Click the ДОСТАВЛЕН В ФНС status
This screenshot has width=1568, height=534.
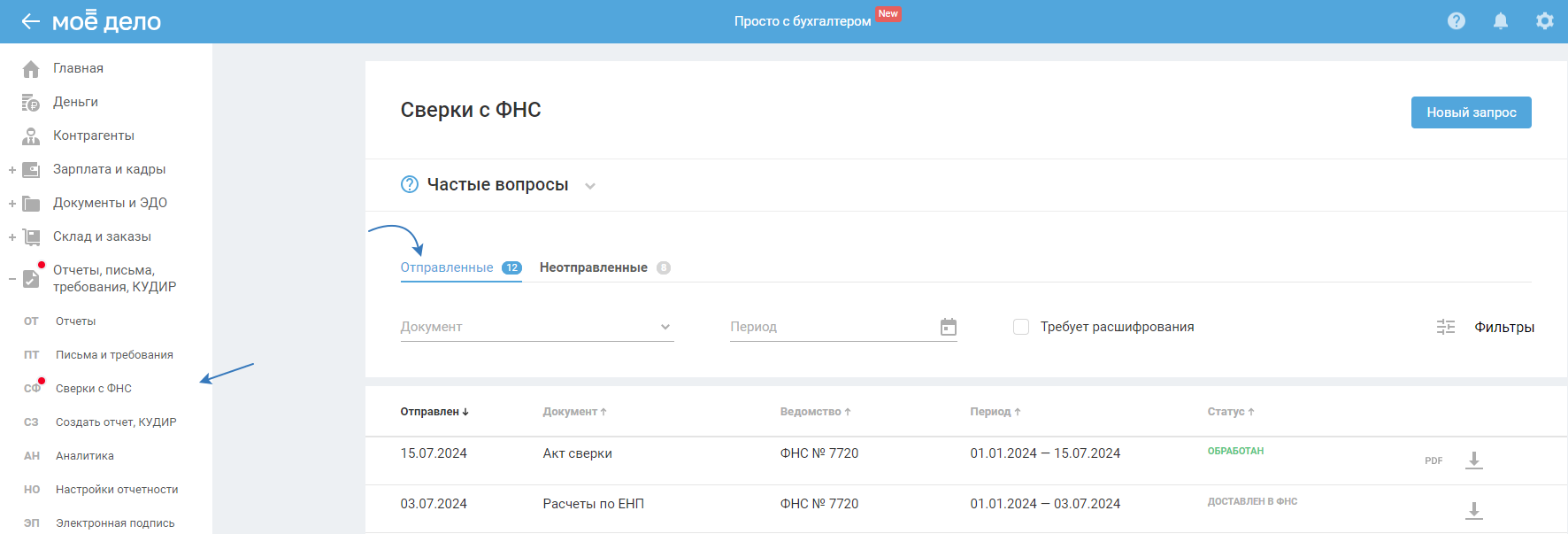pos(1252,502)
